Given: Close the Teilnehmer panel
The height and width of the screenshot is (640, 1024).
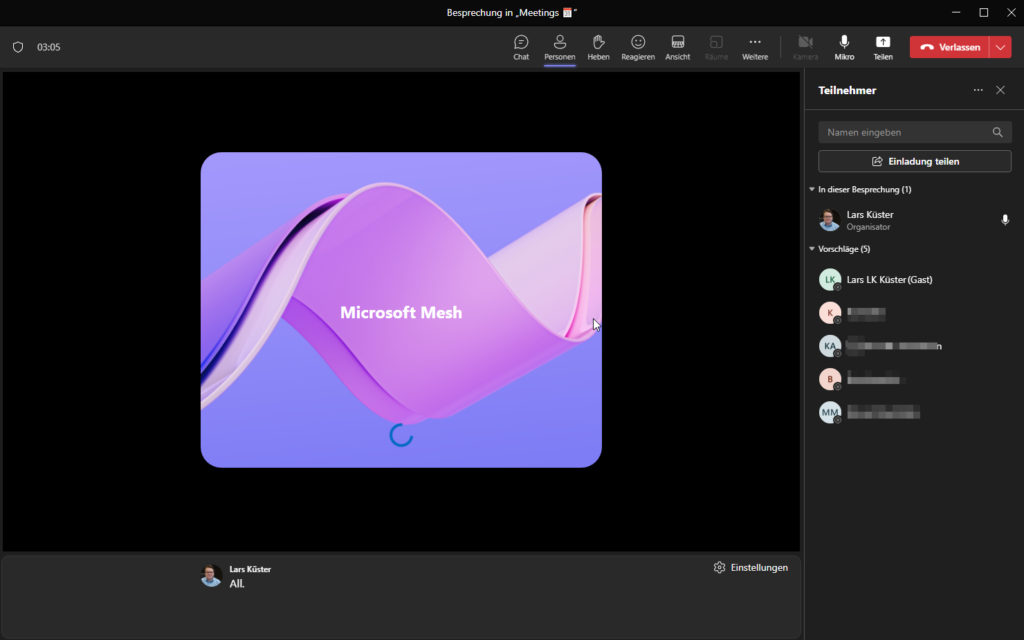Looking at the screenshot, I should click(1000, 90).
